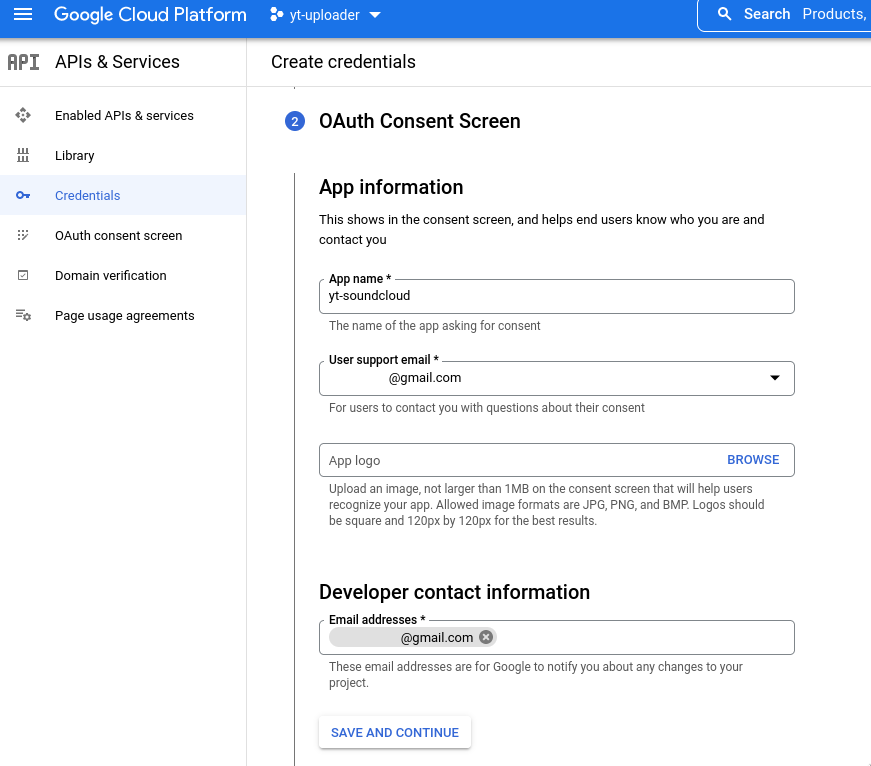871x766 pixels.
Task: Click BROWSE to upload a logo
Action: 753,460
